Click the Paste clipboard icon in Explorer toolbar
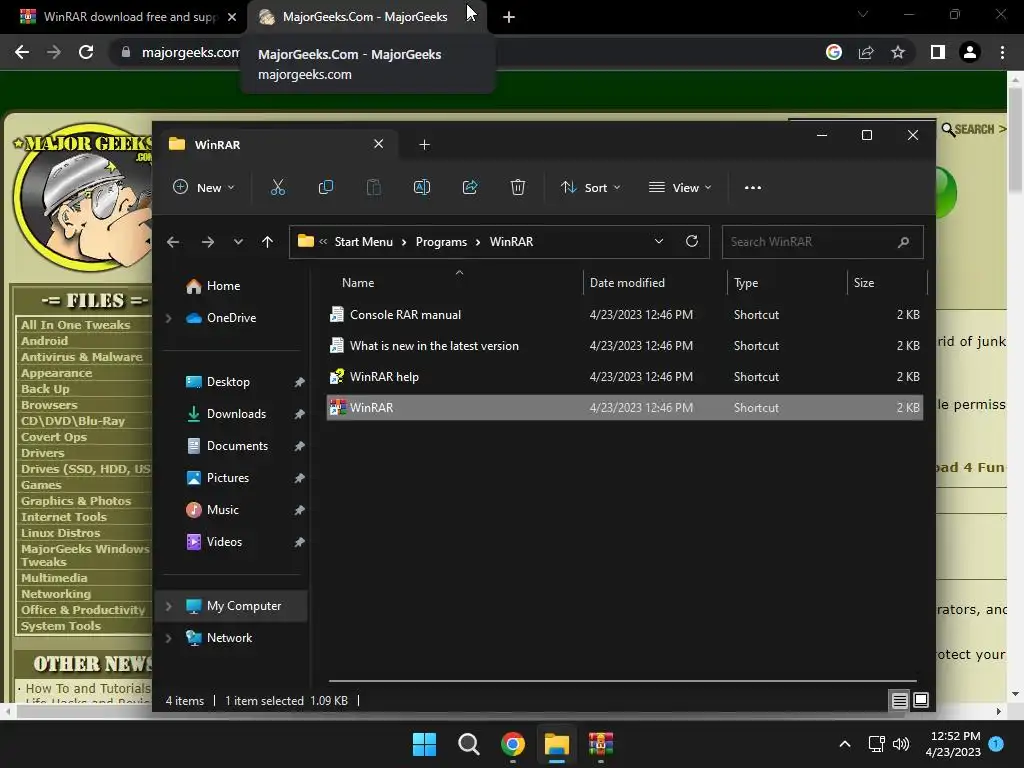Screen dimensions: 1024x768 coord(374,187)
